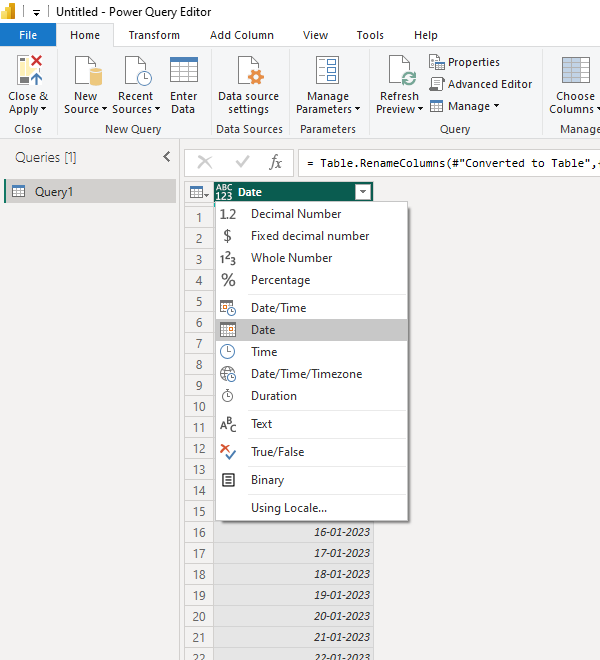Collapse the Queries pane chevron
The image size is (600, 660).
[167, 157]
